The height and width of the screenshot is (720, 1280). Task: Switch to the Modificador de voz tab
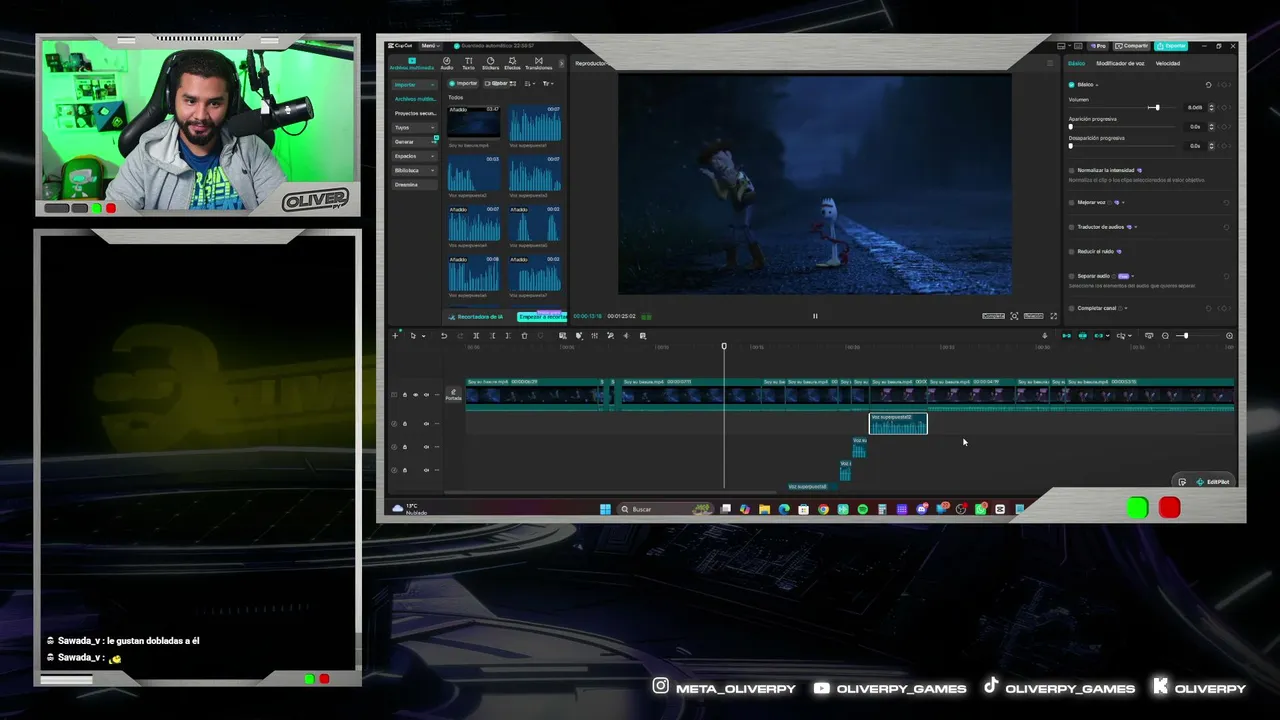1120,63
